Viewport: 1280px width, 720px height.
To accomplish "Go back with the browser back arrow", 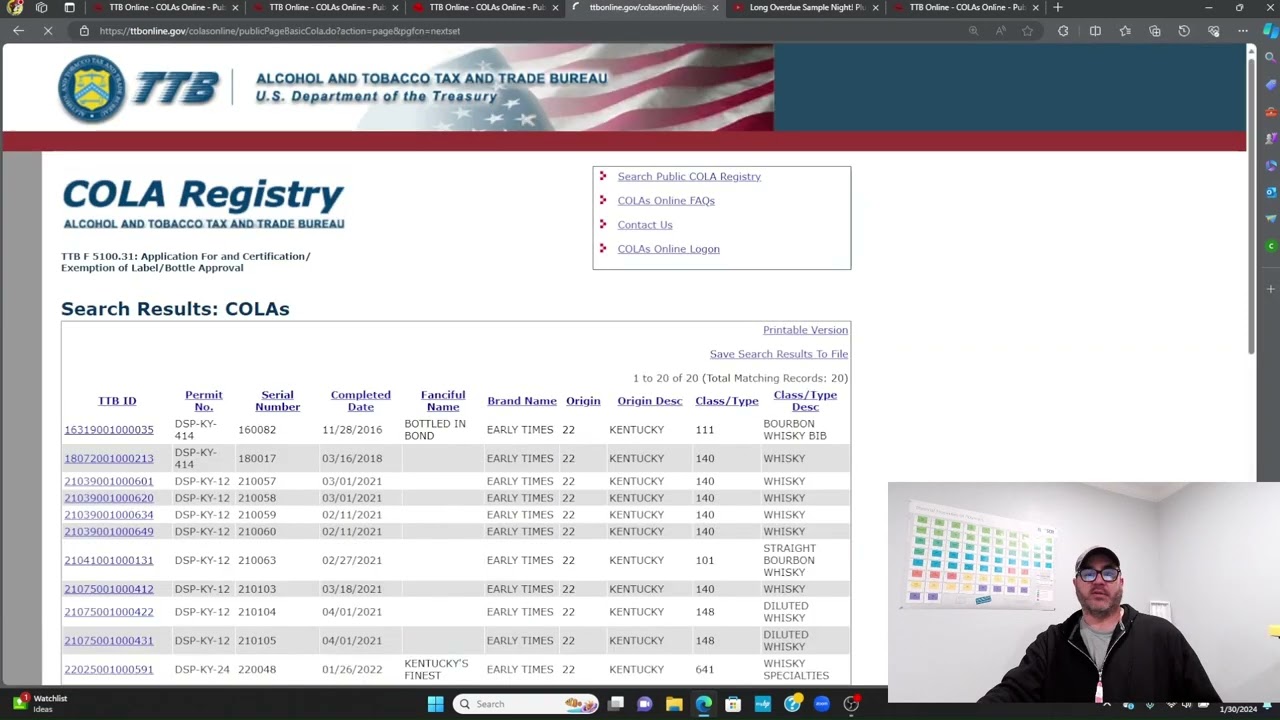I will tap(19, 31).
